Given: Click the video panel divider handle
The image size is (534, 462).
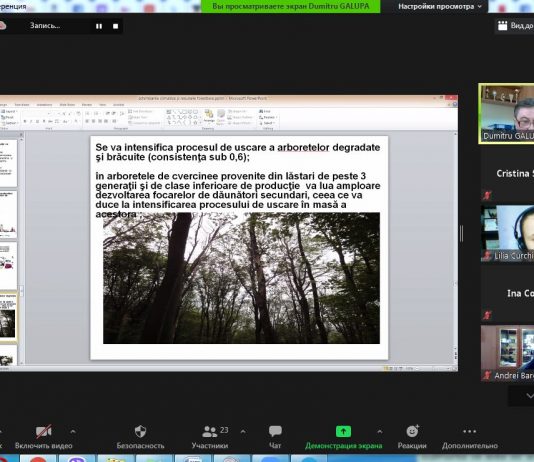Looking at the screenshot, I should point(461,234).
